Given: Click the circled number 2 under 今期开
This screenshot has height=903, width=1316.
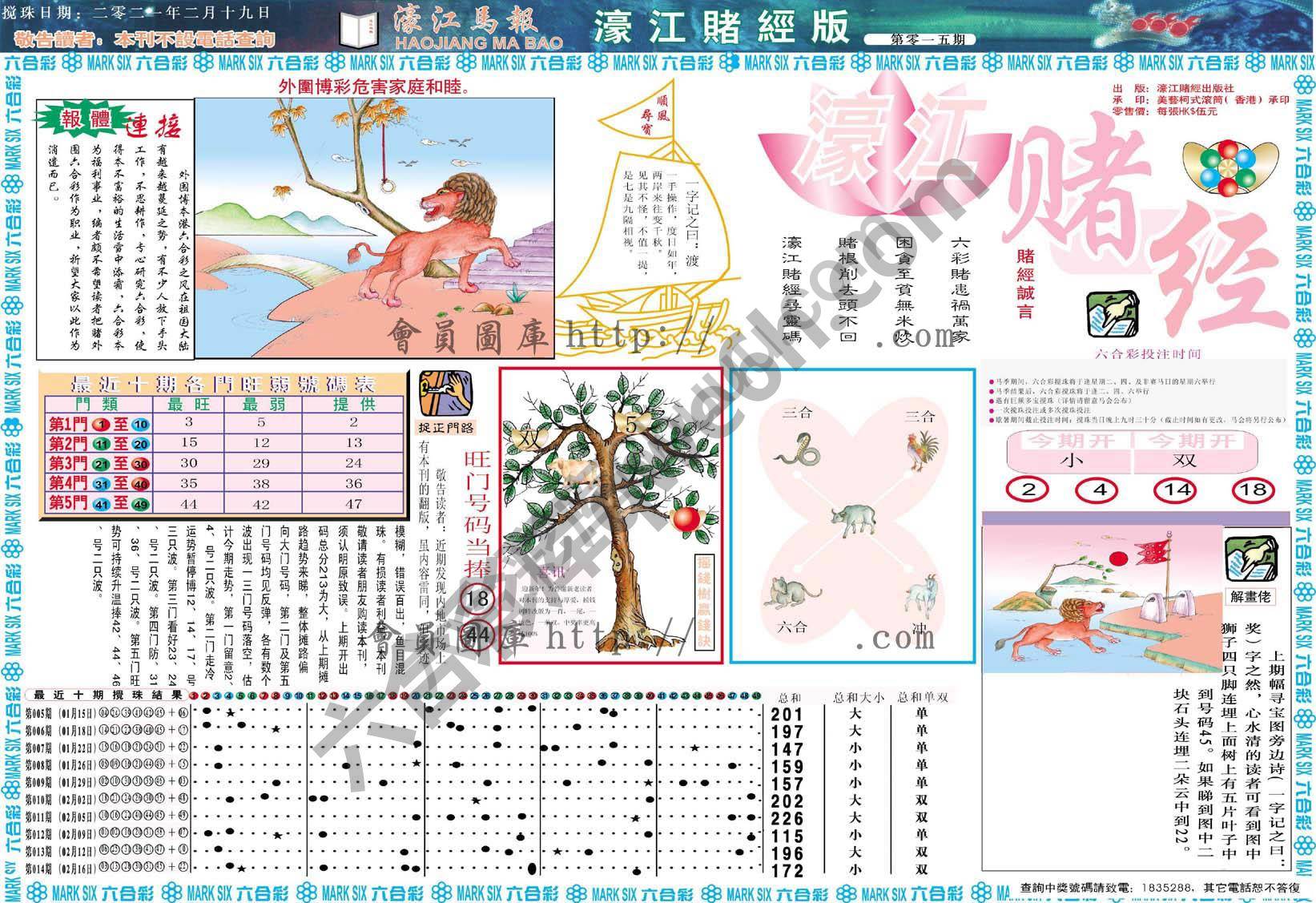Looking at the screenshot, I should (x=1028, y=490).
